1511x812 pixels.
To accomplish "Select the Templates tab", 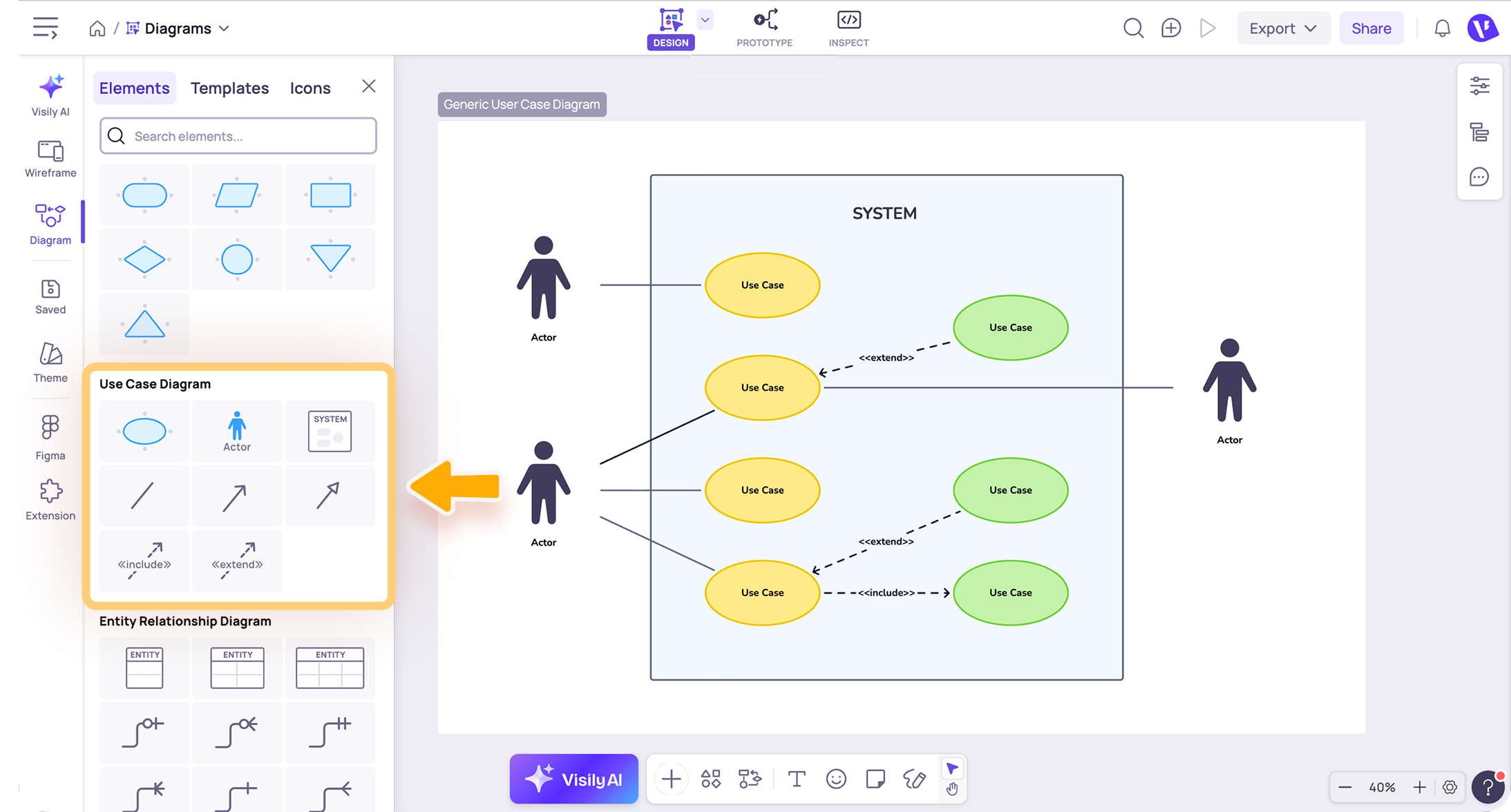I will 229,88.
